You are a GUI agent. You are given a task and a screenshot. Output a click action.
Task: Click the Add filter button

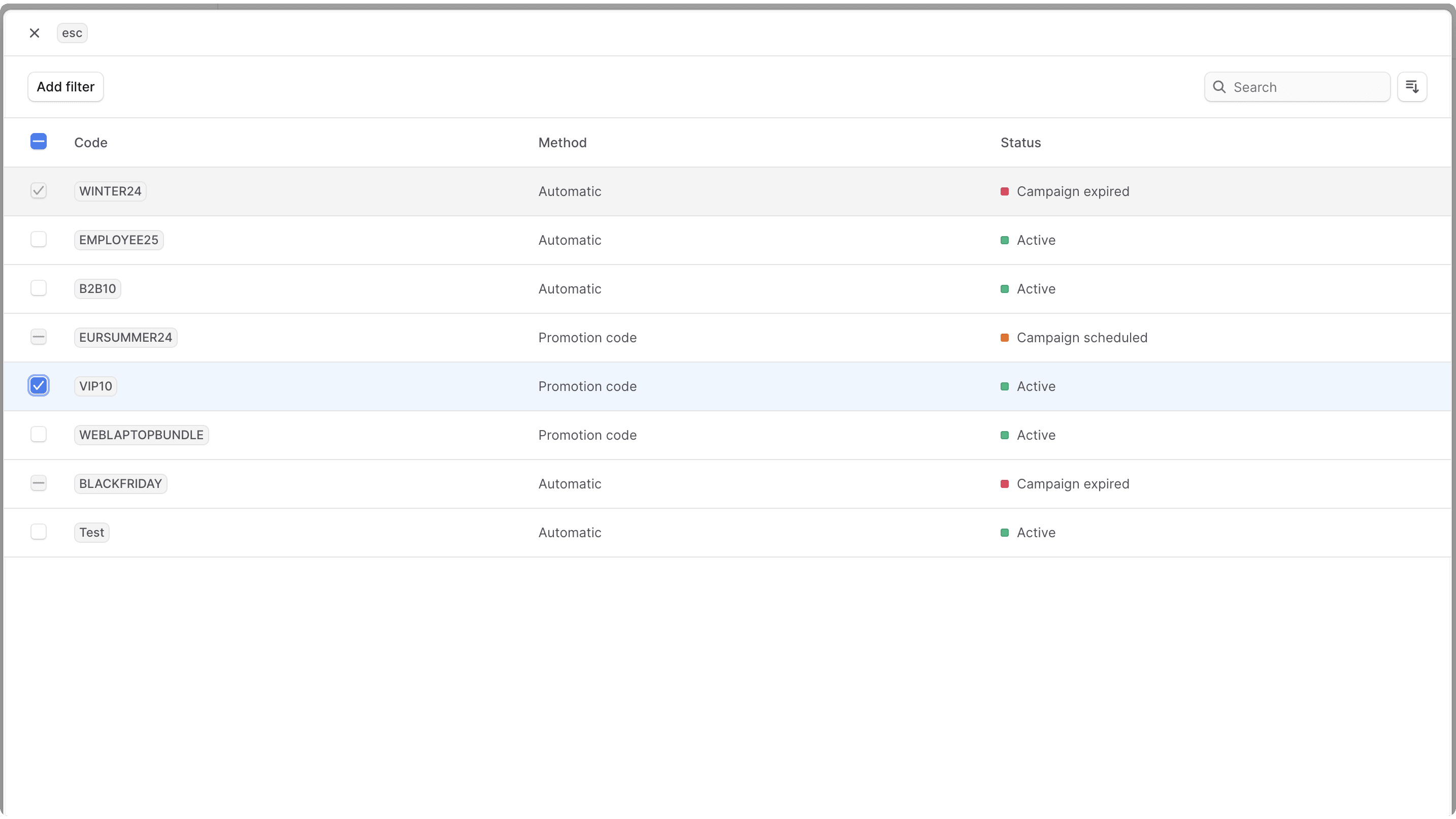point(65,86)
